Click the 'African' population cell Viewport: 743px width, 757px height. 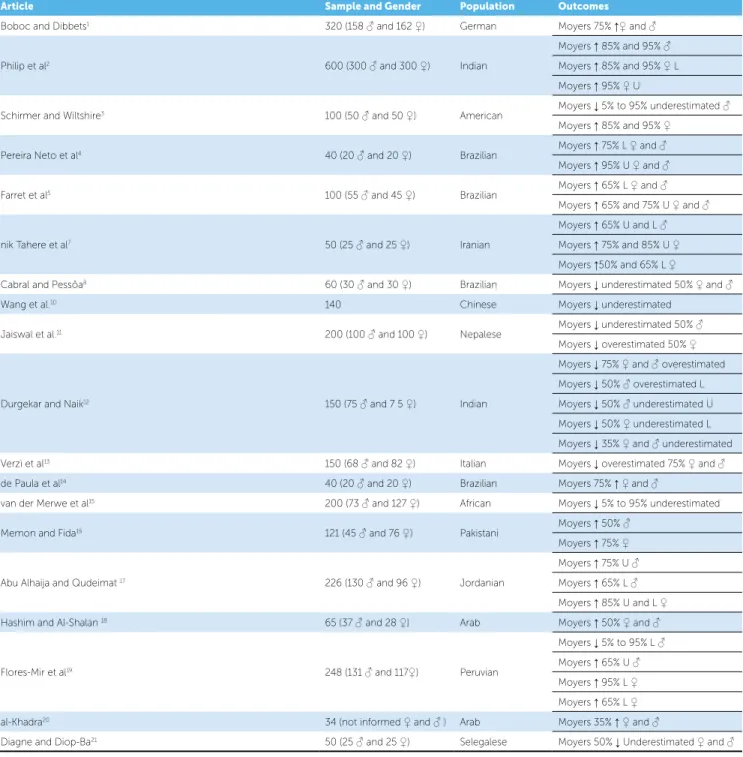tap(475, 503)
